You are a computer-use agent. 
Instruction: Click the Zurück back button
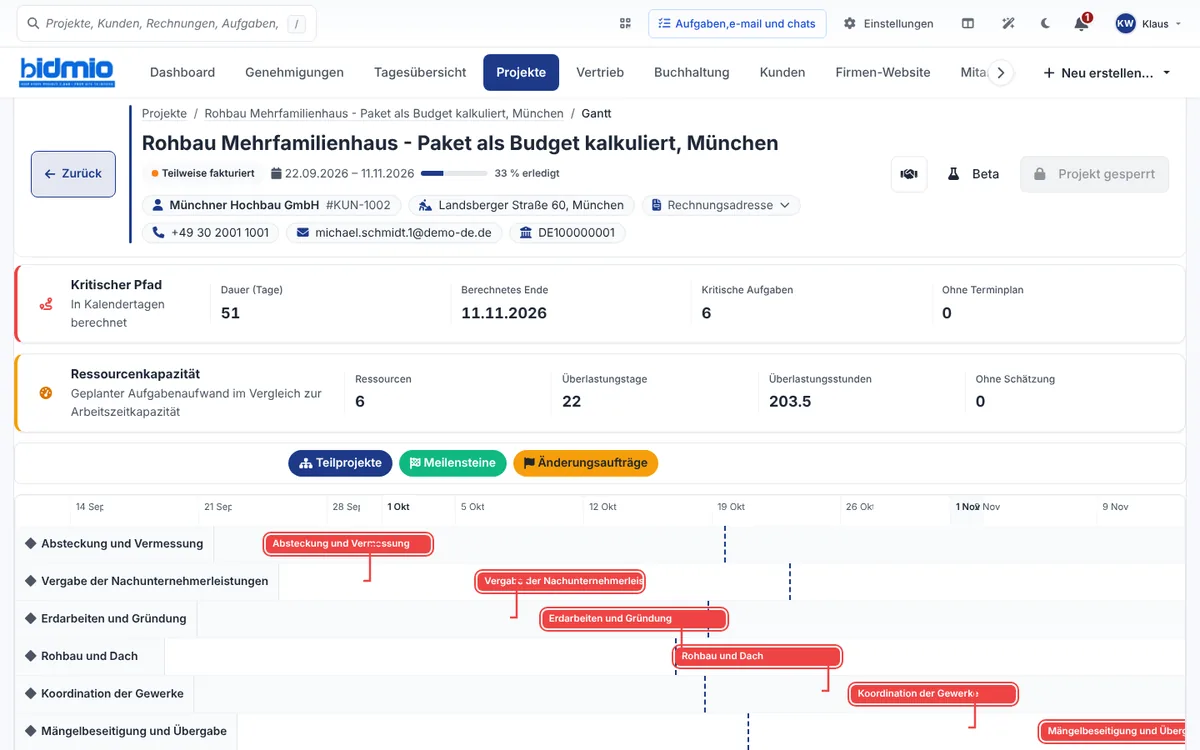pos(73,174)
